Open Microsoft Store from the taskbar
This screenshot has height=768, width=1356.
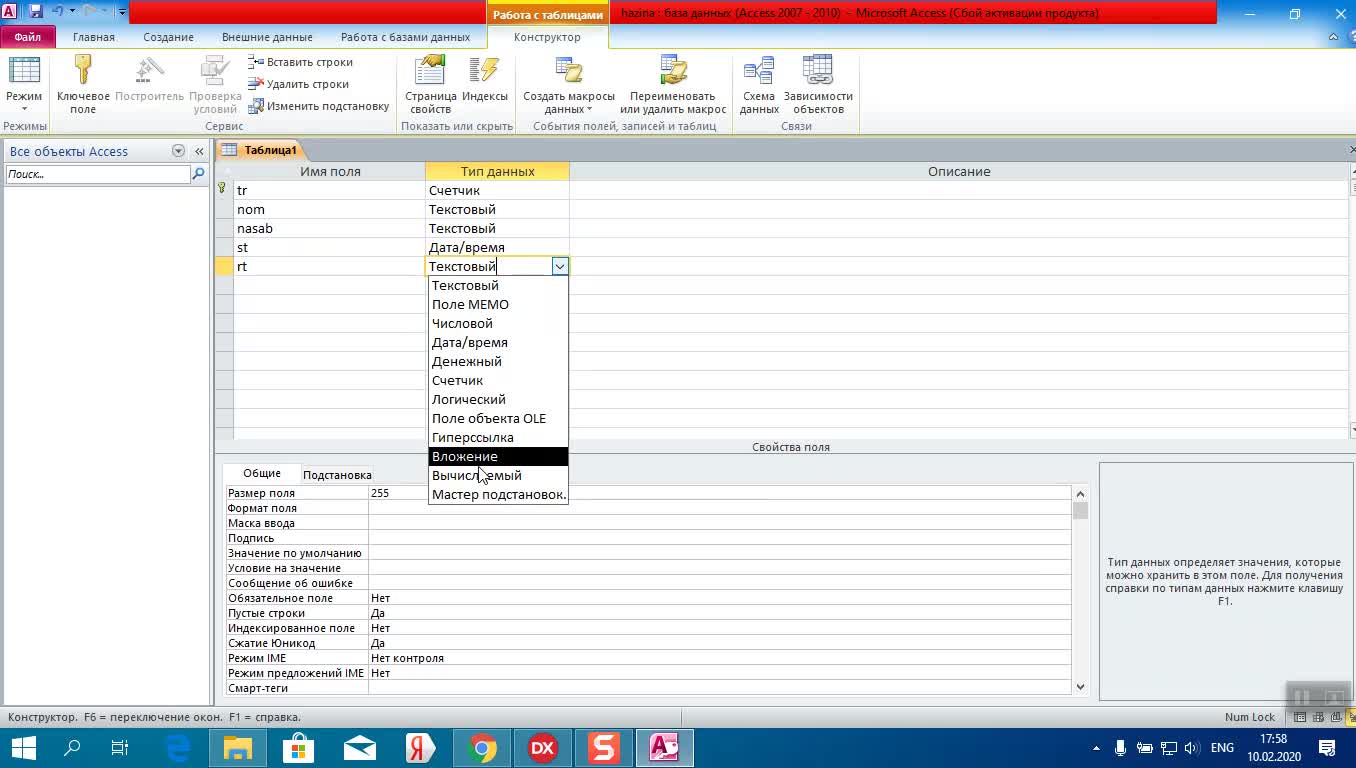click(x=298, y=747)
